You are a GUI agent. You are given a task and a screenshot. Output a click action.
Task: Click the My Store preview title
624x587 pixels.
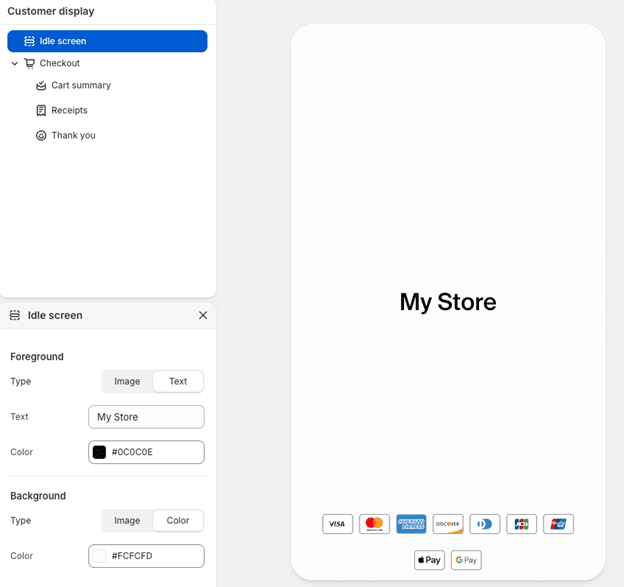point(448,302)
